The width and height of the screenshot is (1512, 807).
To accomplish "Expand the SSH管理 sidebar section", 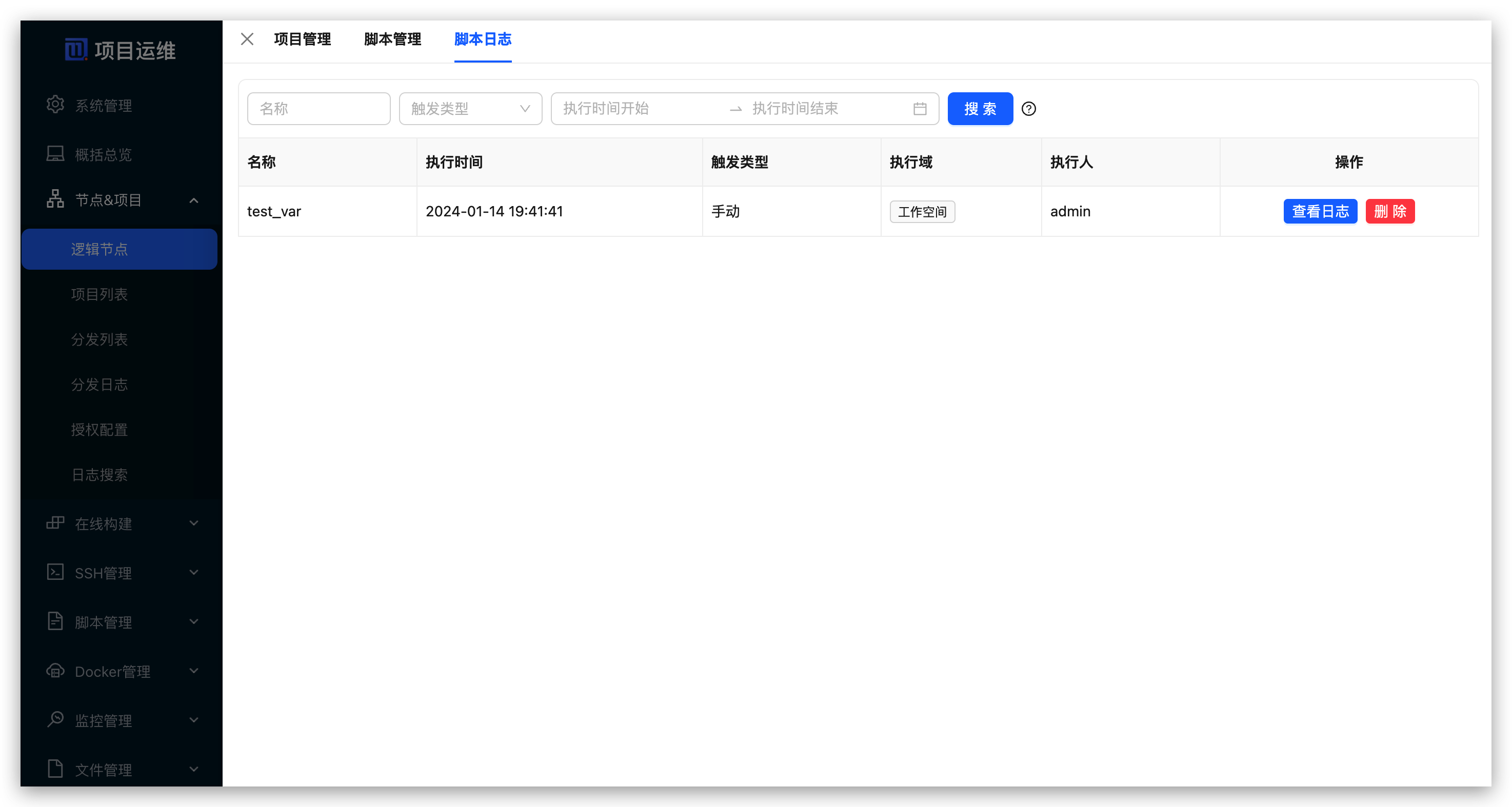I will [194, 572].
